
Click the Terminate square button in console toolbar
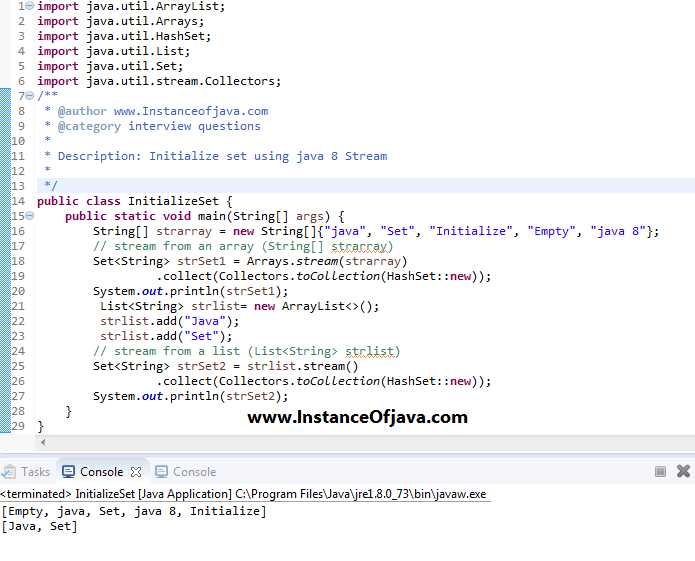(x=660, y=471)
